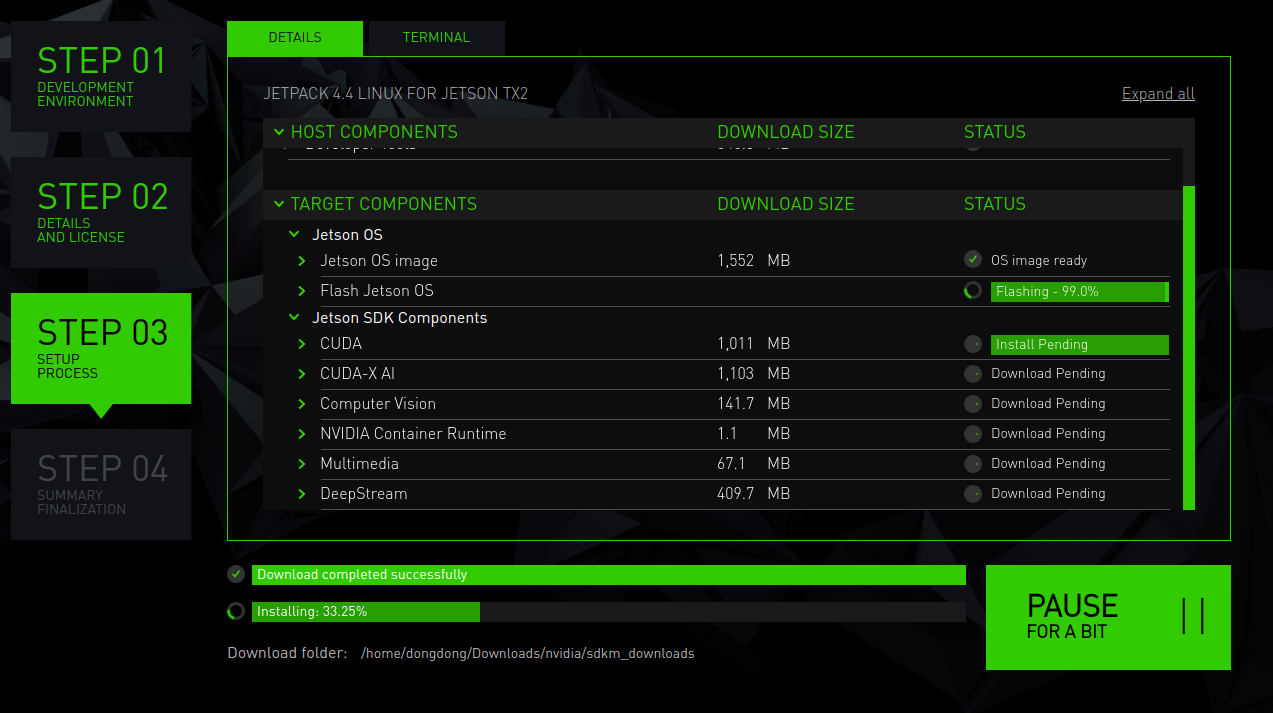
Task: Click the components list vertical scrollbar
Action: click(1189, 347)
